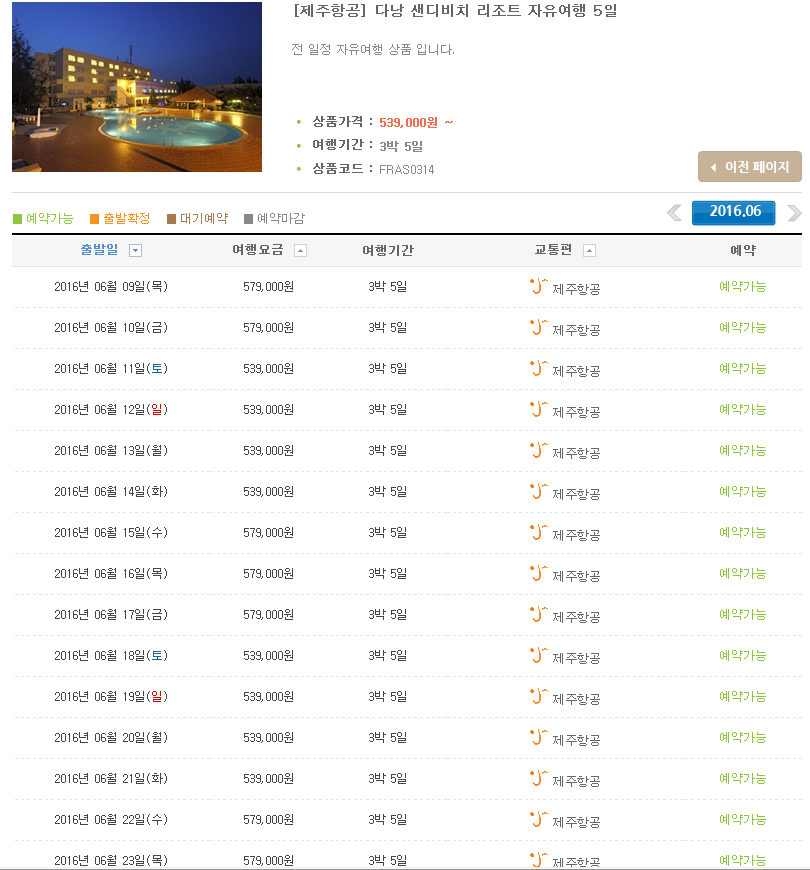This screenshot has height=870, width=810.
Task: Select date 2016년 06월 09일(목)
Action: coord(111,286)
